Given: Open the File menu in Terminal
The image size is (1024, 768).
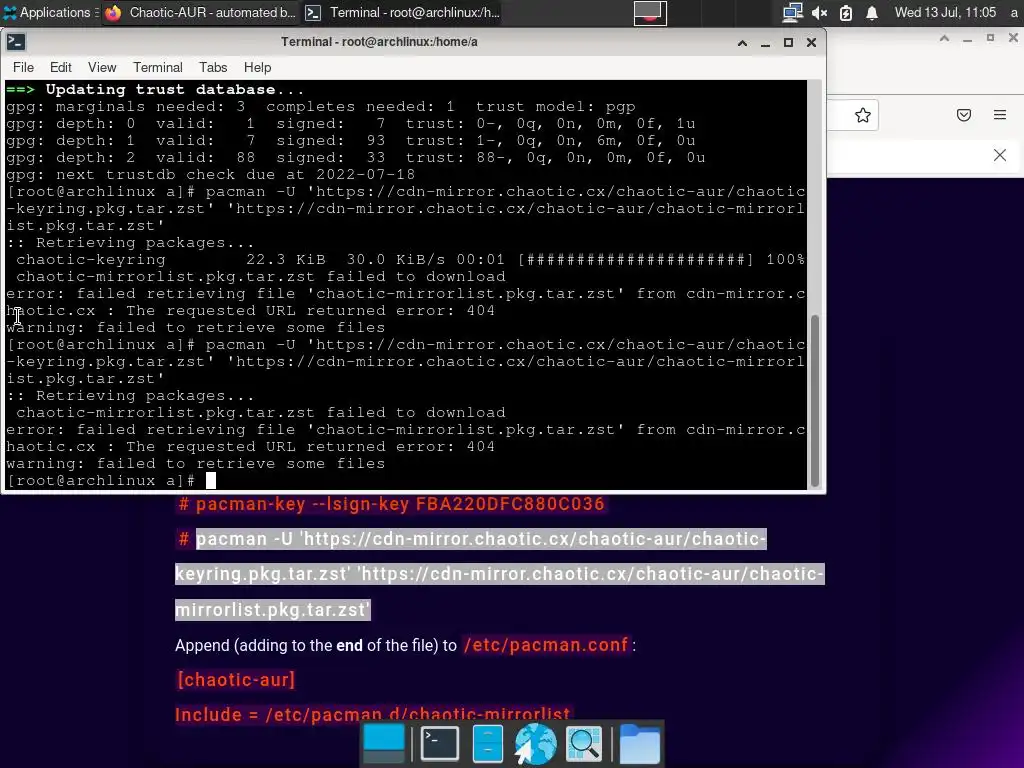Looking at the screenshot, I should (24, 67).
